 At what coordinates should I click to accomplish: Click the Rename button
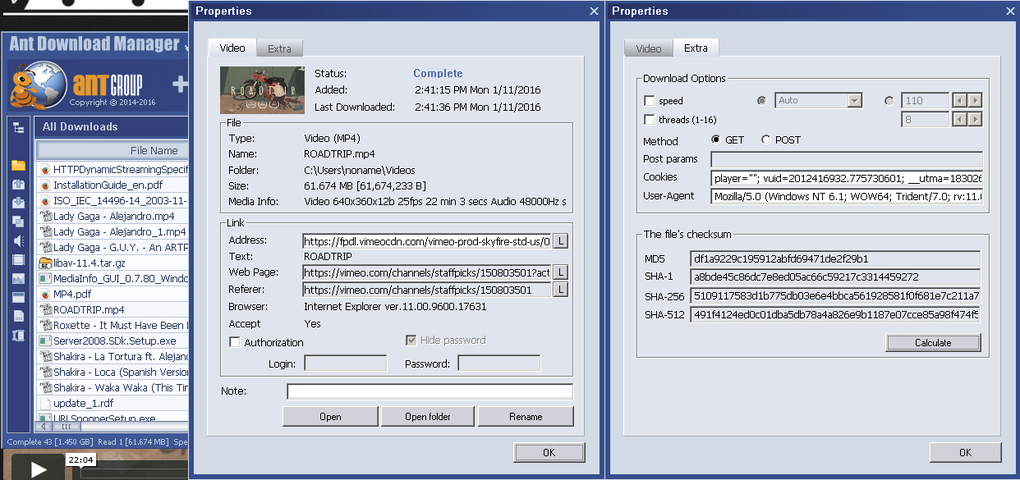point(526,416)
